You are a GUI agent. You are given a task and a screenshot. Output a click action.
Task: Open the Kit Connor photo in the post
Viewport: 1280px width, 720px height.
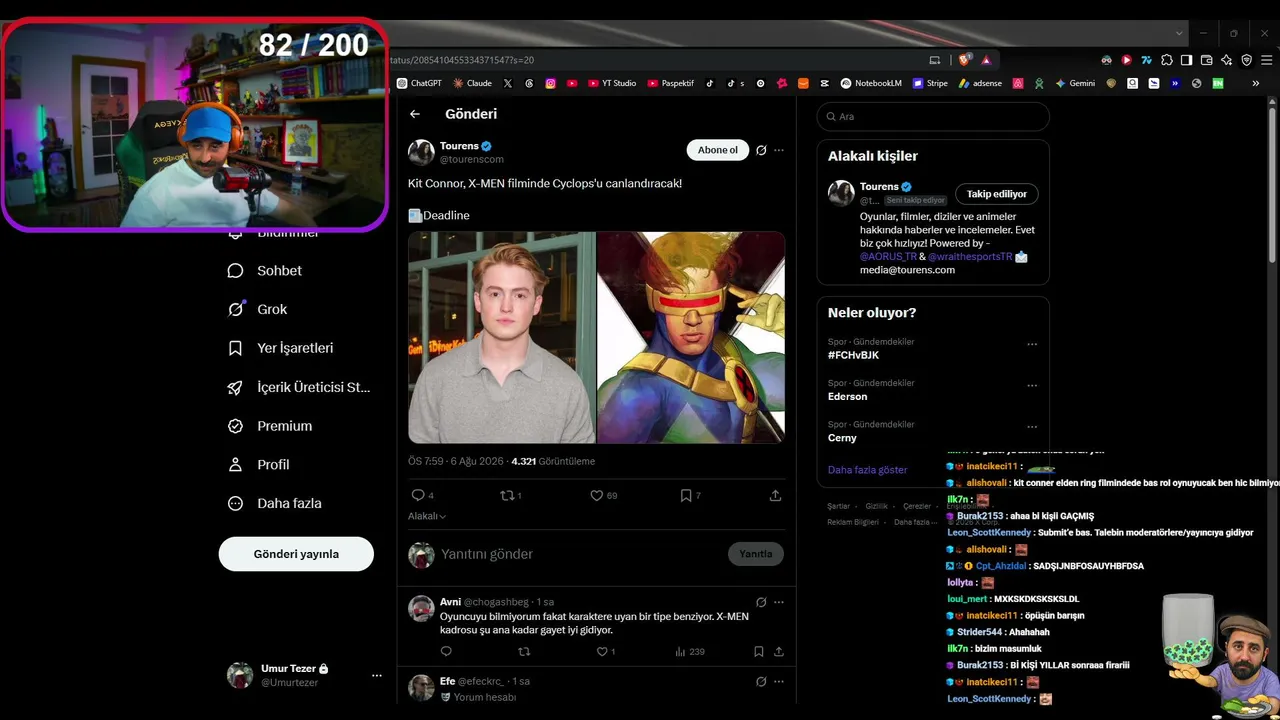[502, 338]
